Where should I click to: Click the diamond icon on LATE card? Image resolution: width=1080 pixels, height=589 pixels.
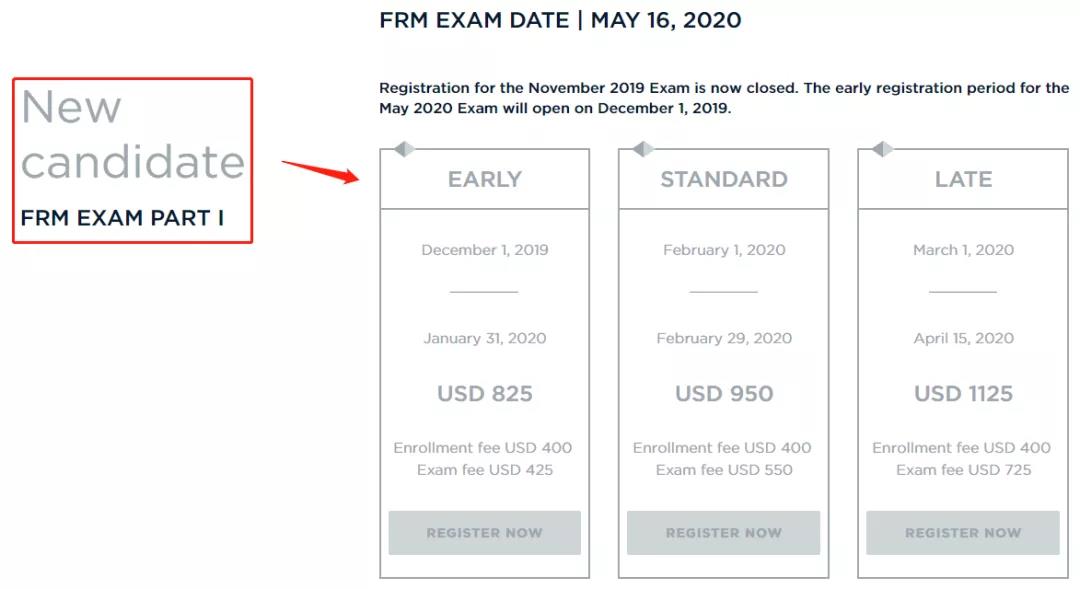tap(882, 149)
